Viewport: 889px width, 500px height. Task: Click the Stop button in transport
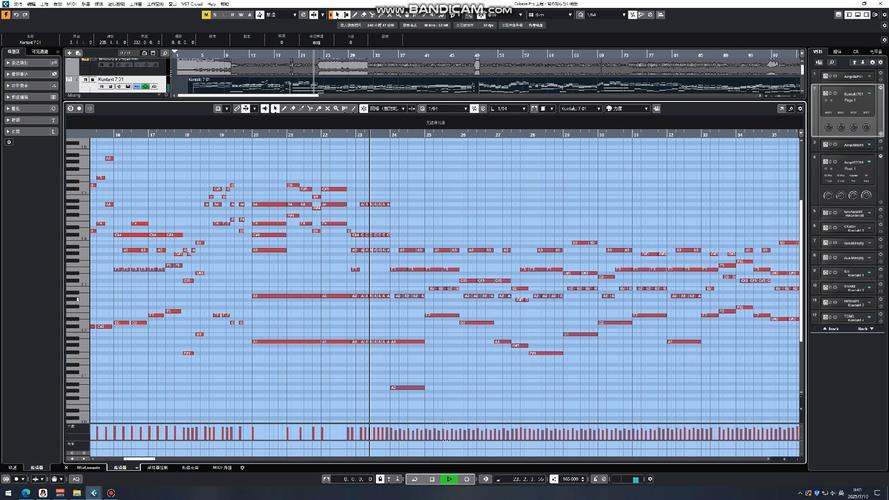coord(432,479)
